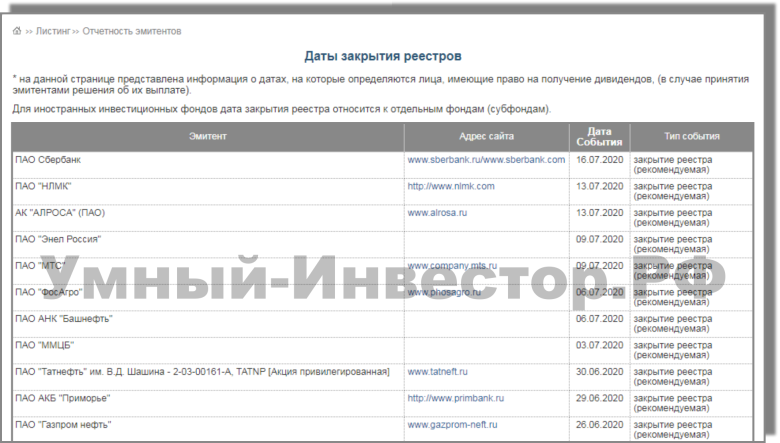Open the Листинг breadcrumb link
The height and width of the screenshot is (443, 780).
[53, 31]
